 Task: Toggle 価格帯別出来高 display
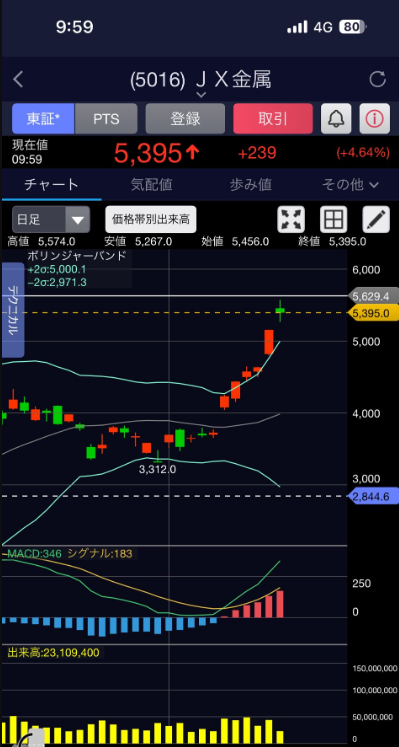pyautogui.click(x=151, y=220)
